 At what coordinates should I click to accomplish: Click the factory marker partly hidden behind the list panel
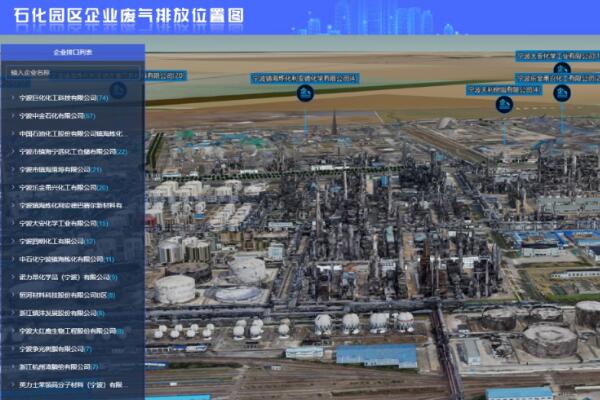pyautogui.click(x=118, y=90)
